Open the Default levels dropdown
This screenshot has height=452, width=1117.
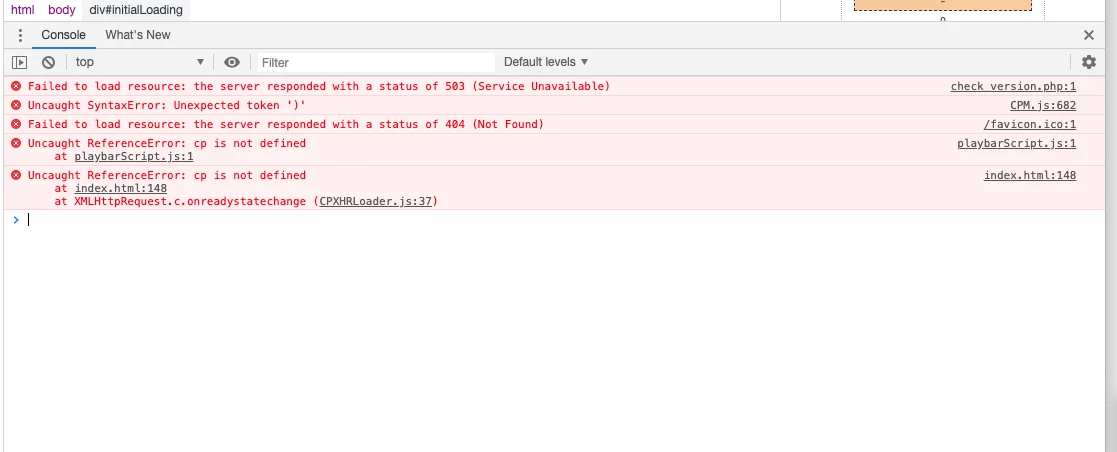[546, 62]
